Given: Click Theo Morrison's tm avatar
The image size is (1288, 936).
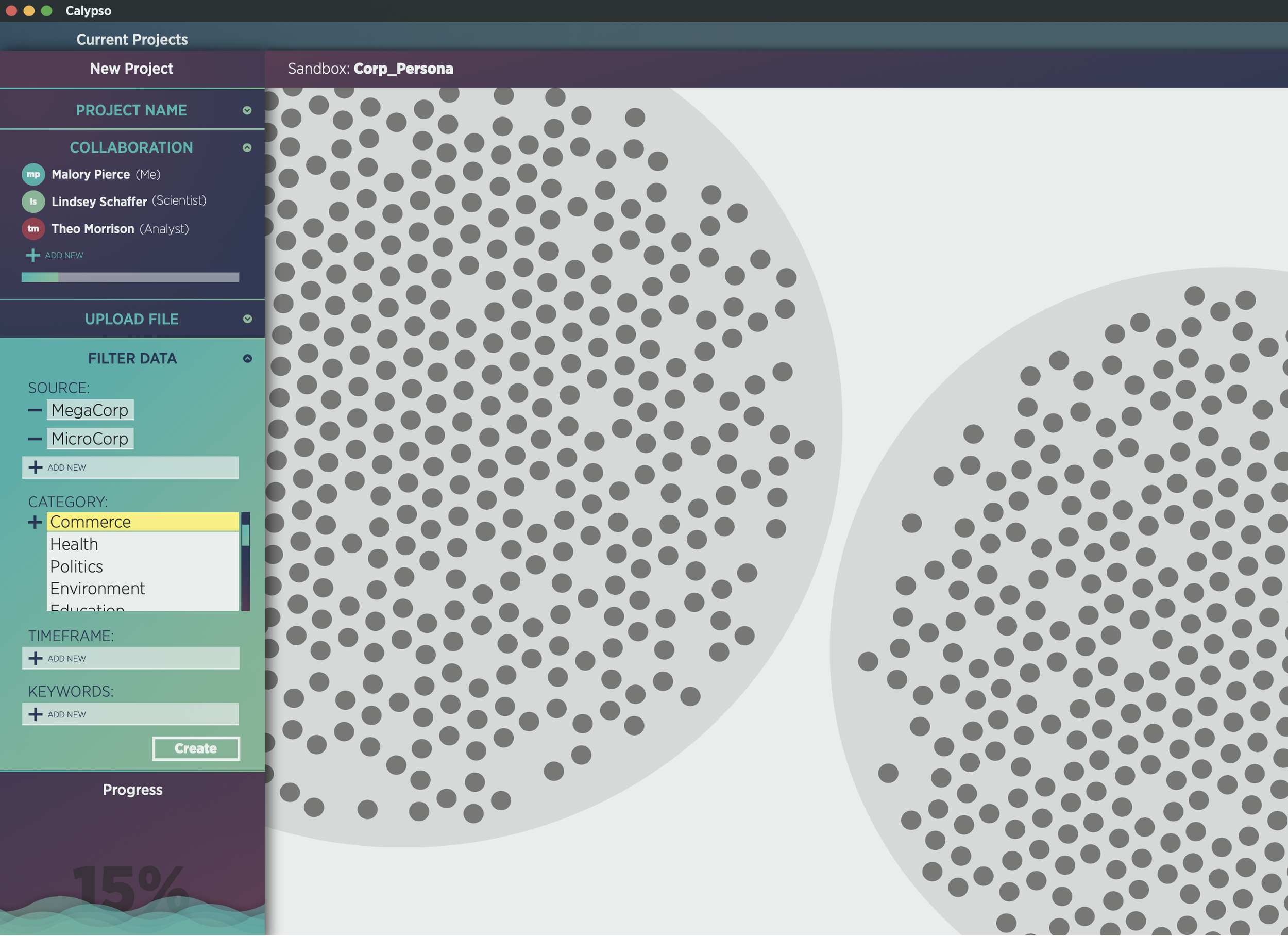Looking at the screenshot, I should pos(33,229).
